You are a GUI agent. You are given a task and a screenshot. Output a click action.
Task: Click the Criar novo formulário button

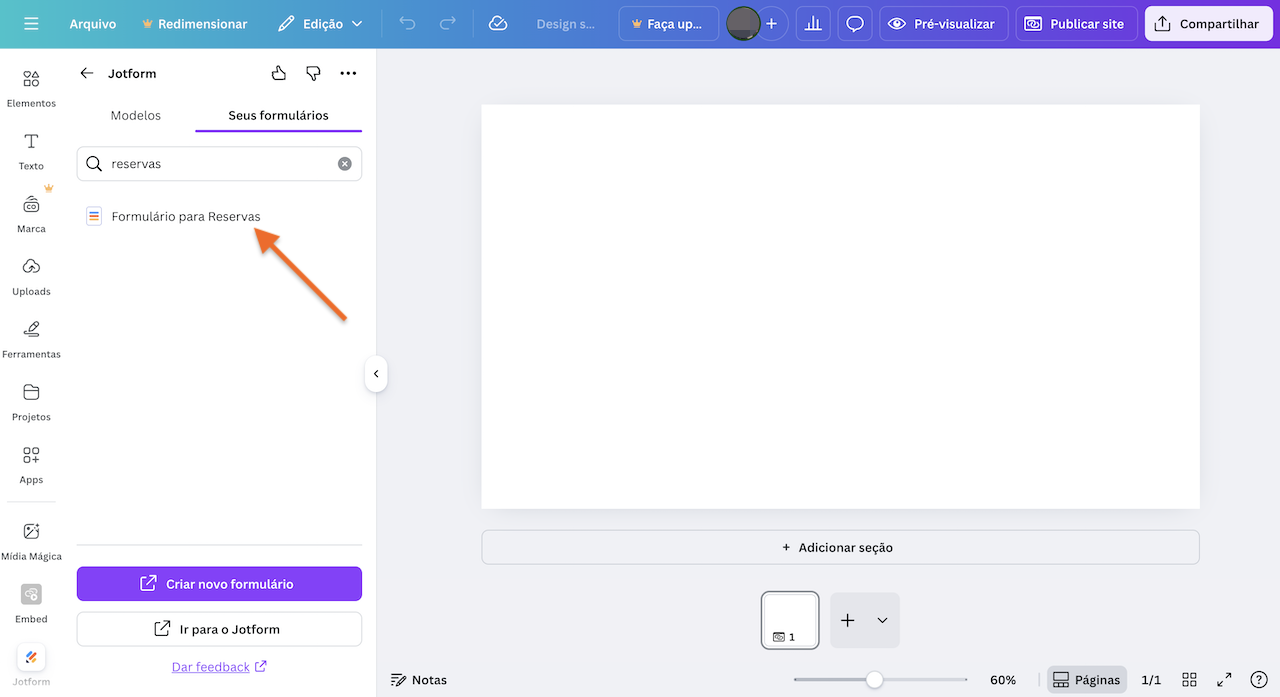pyautogui.click(x=218, y=583)
